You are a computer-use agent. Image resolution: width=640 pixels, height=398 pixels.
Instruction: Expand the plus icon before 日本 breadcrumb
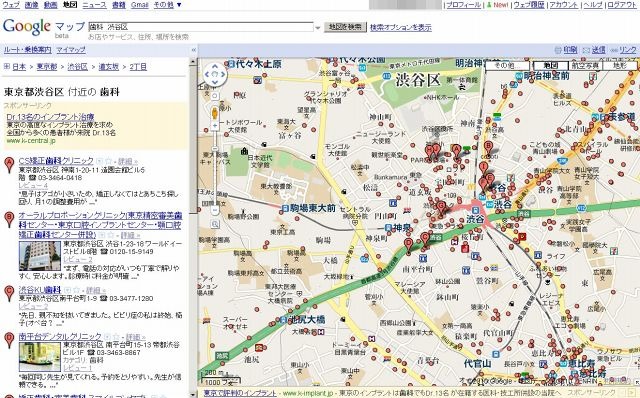pos(7,66)
